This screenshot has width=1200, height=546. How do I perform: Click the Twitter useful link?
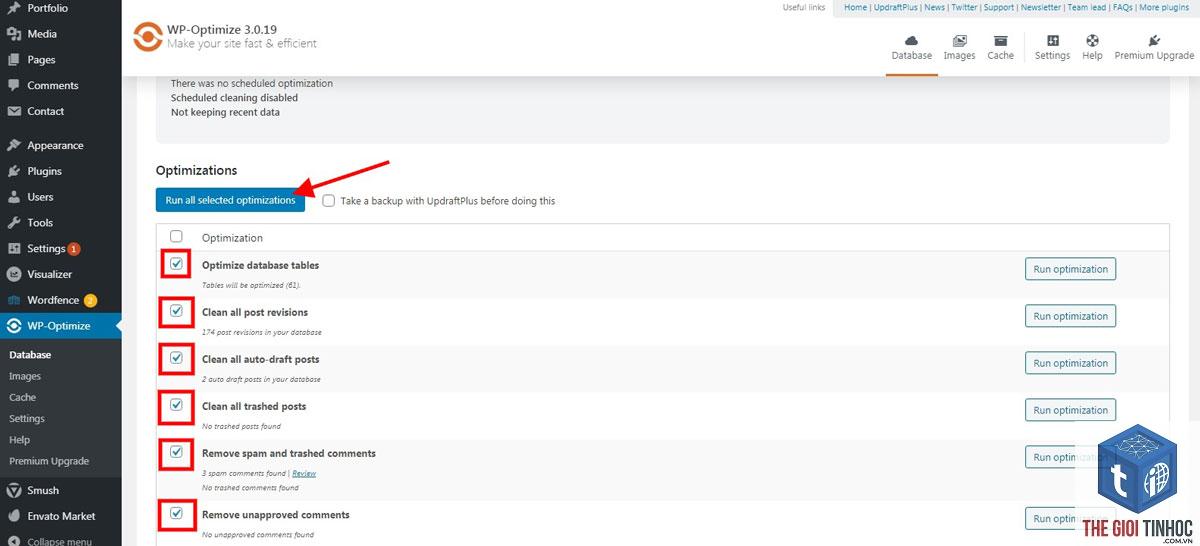coord(964,7)
